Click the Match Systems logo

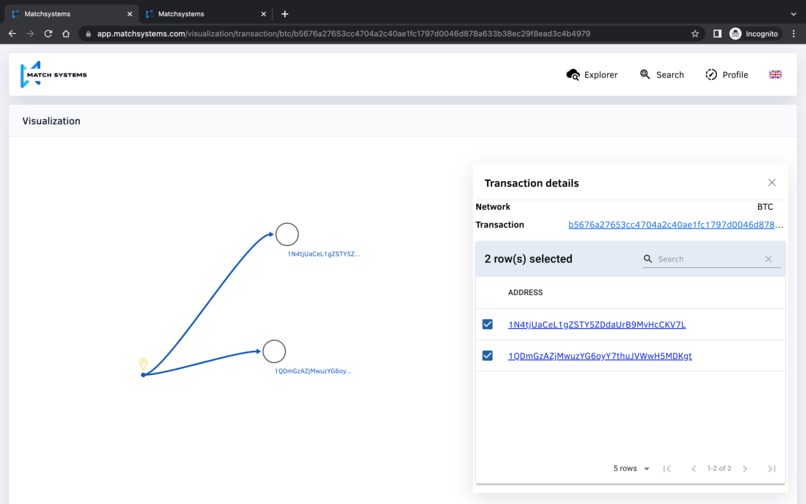[x=53, y=75]
